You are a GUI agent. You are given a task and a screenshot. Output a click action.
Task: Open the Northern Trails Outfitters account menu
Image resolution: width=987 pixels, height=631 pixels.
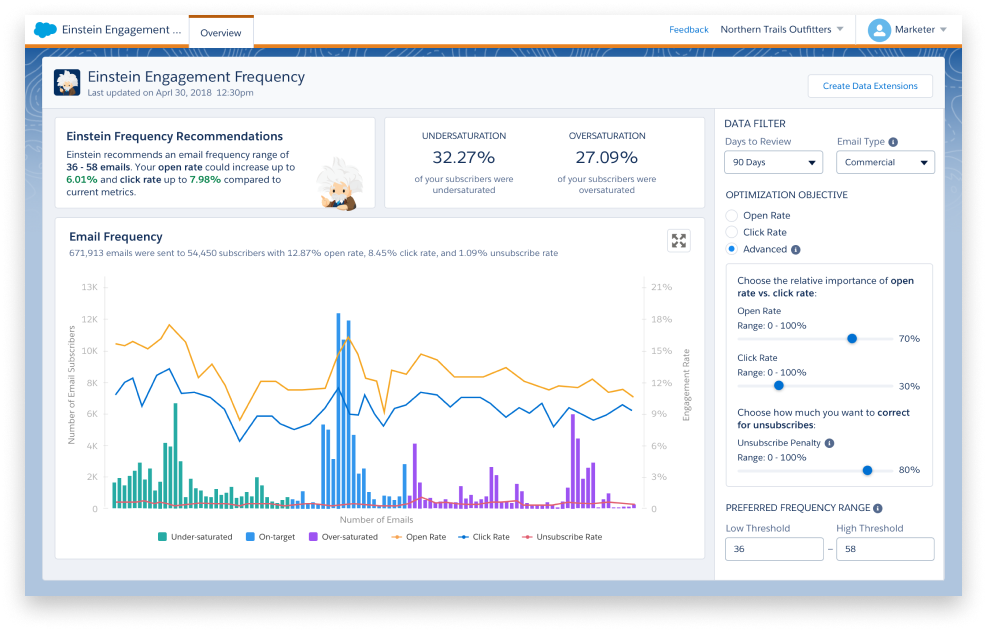(x=781, y=30)
